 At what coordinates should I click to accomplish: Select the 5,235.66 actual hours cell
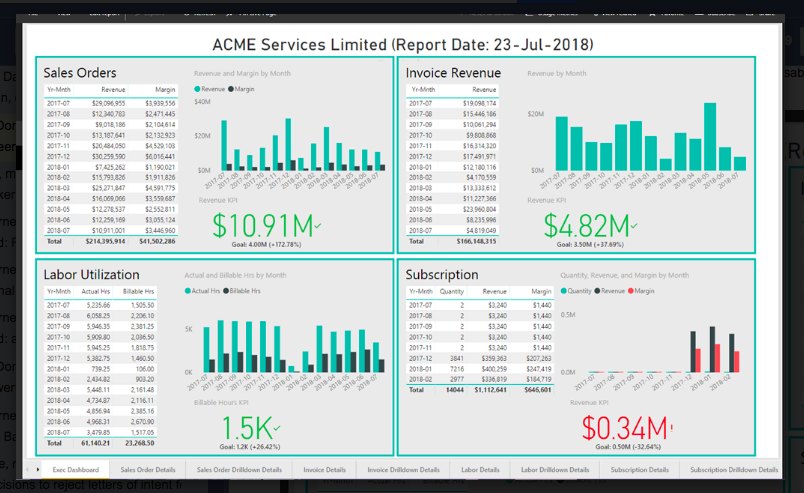coord(98,305)
